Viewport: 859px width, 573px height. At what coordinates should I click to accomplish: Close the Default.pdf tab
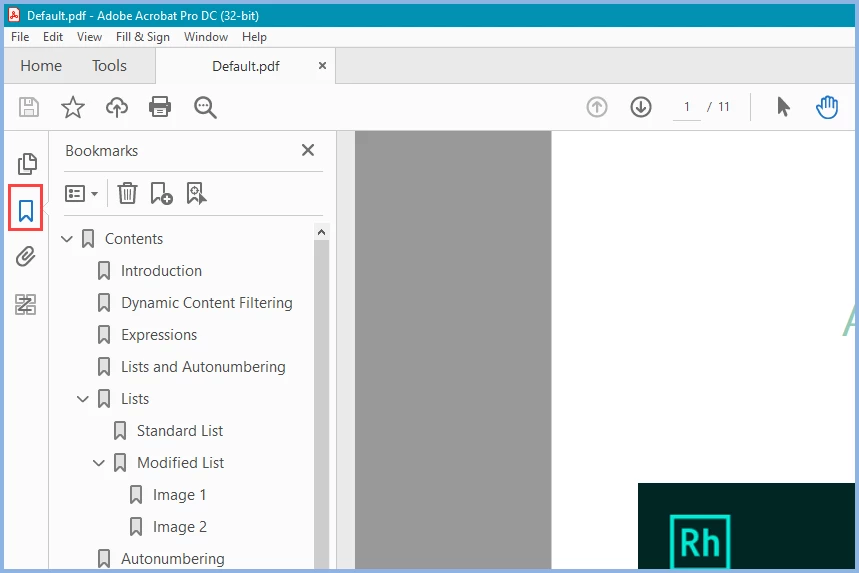click(323, 66)
